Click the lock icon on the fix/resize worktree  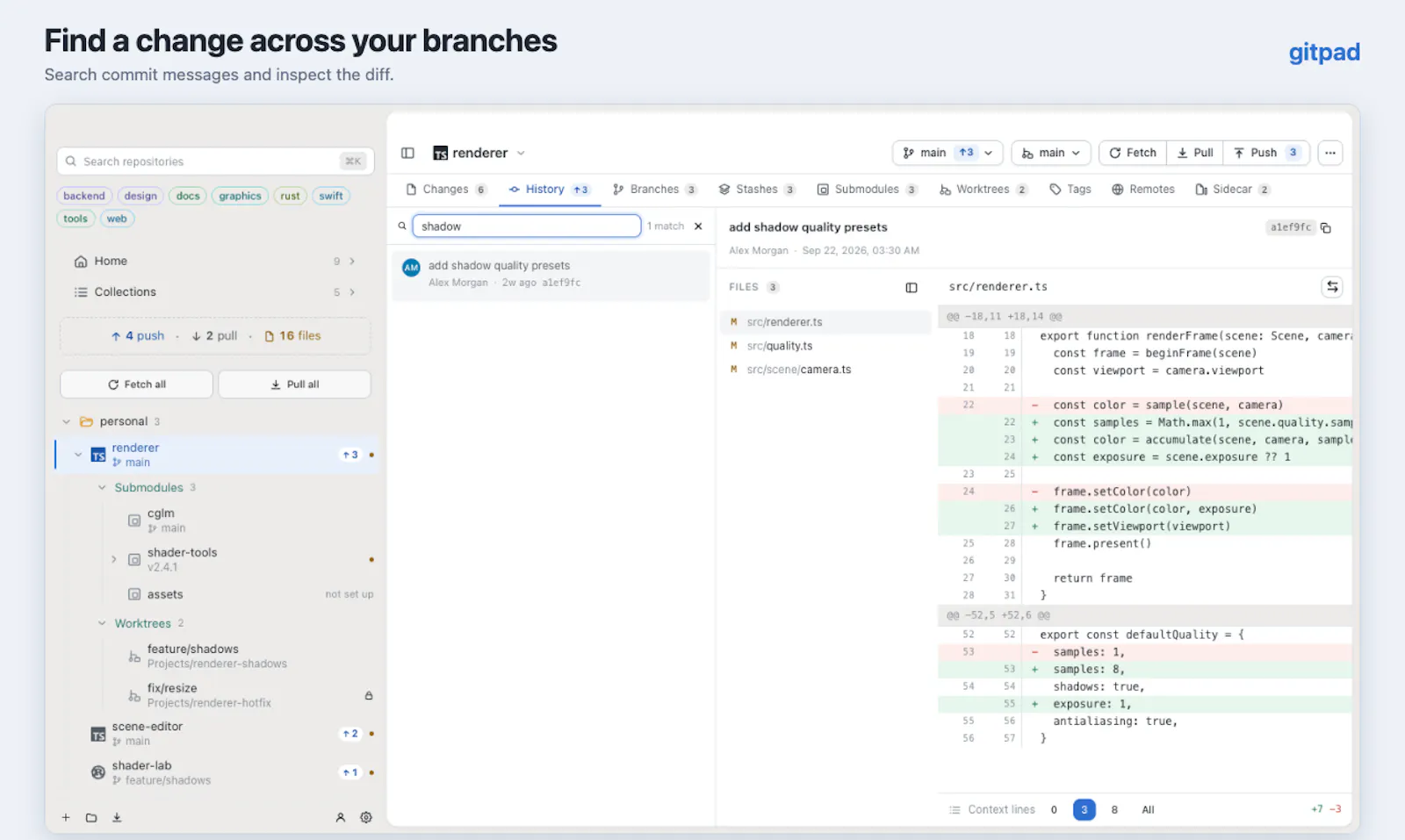(x=369, y=695)
